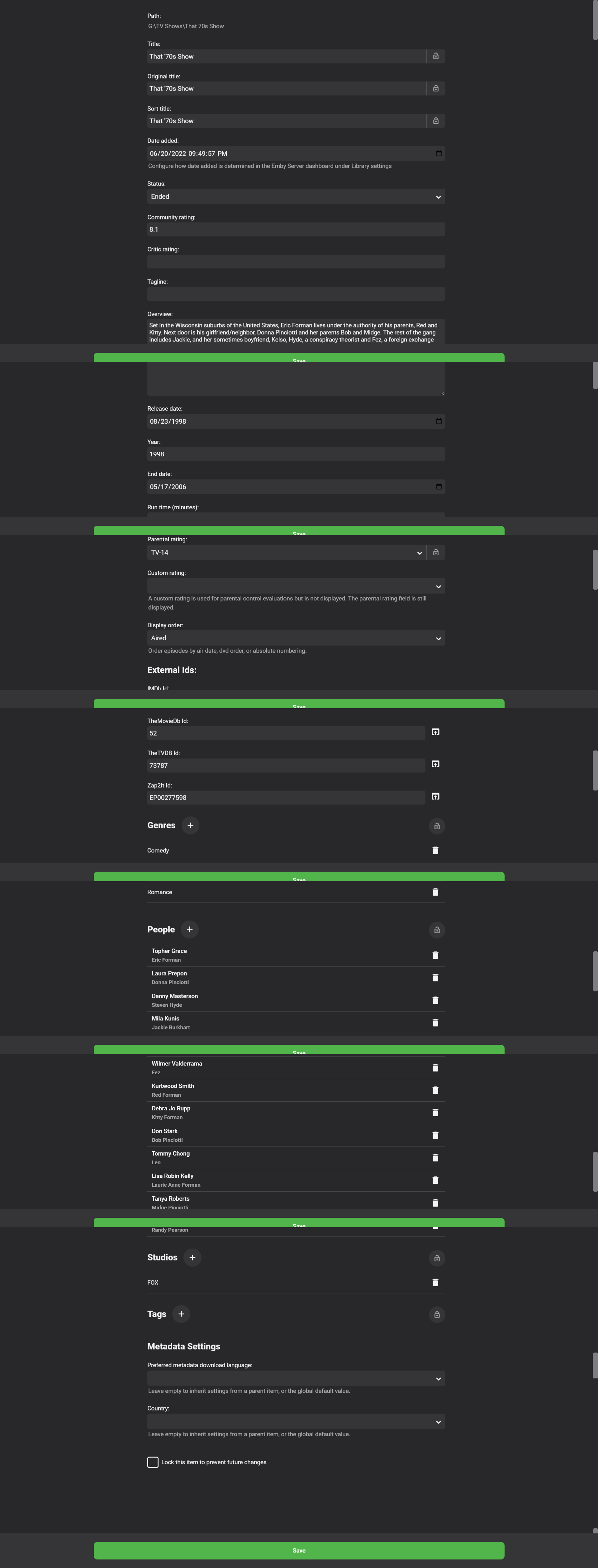Add a new genre with plus button

pyautogui.click(x=190, y=825)
